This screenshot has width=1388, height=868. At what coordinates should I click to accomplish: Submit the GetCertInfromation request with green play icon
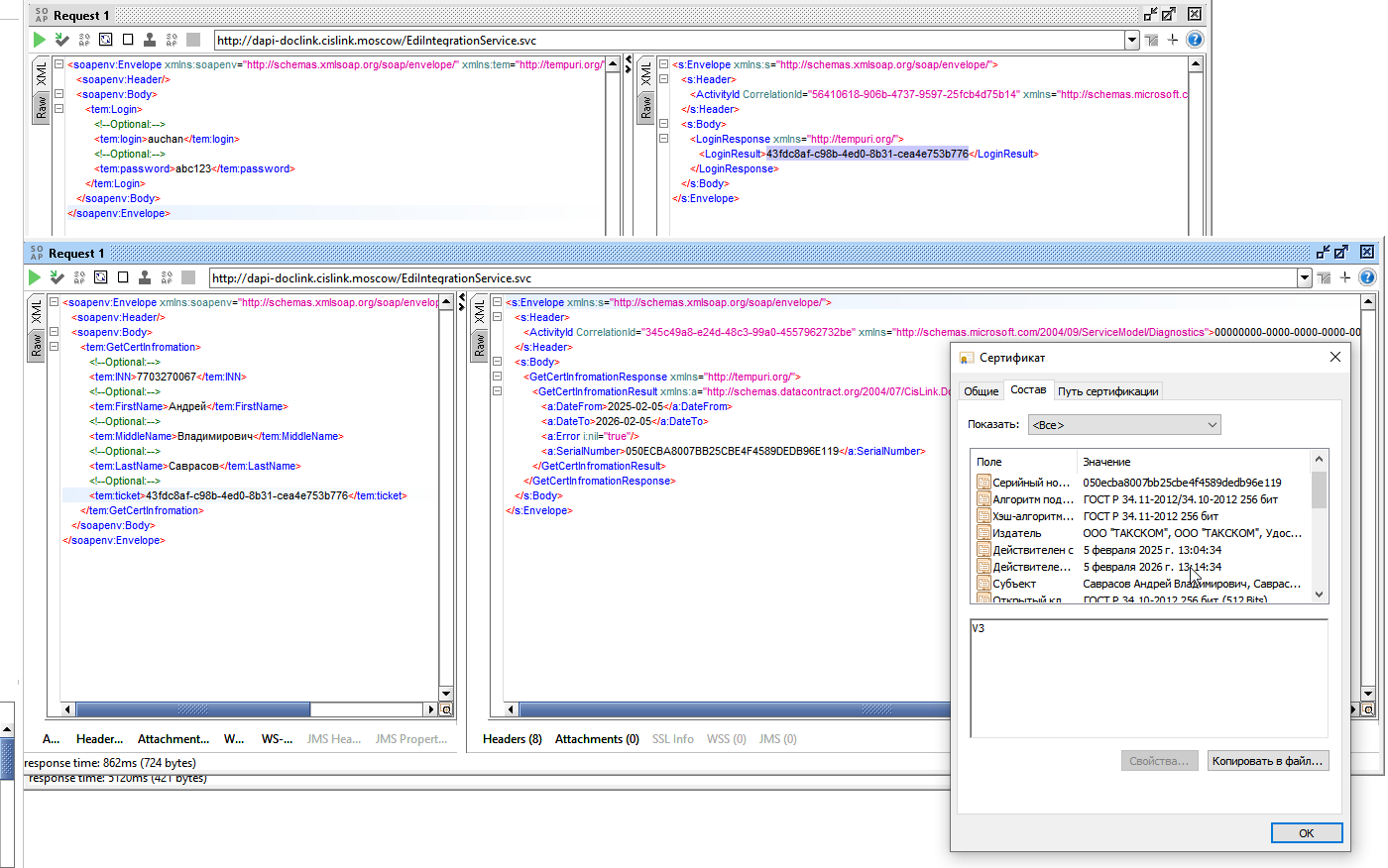(35, 277)
